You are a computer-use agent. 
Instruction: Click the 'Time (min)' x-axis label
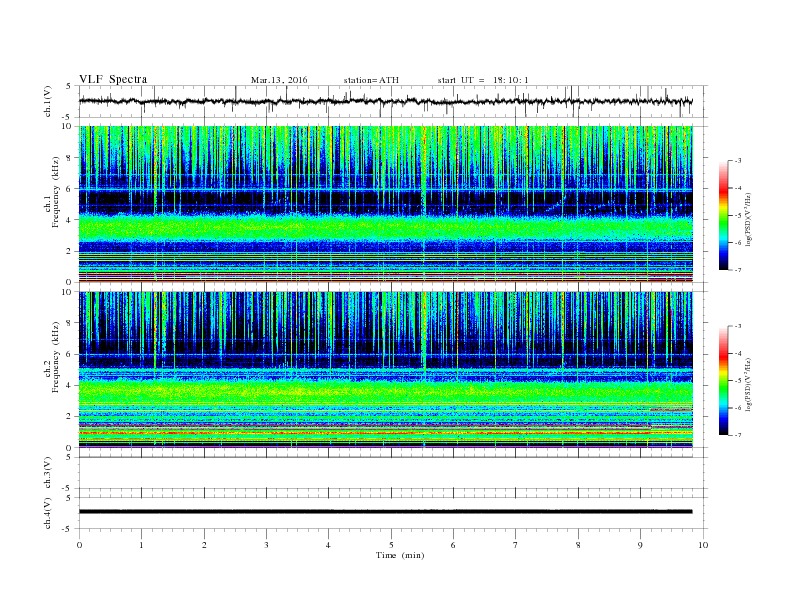tap(400, 555)
